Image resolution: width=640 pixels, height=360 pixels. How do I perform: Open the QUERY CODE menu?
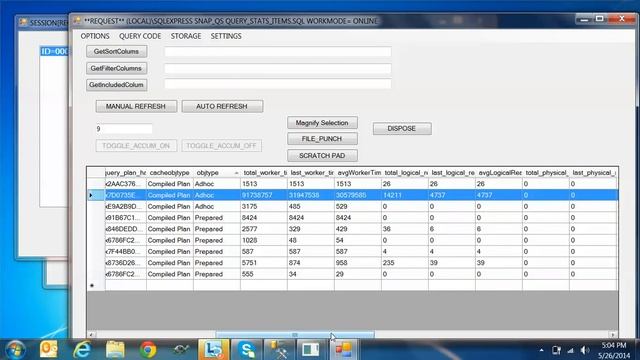click(140, 36)
